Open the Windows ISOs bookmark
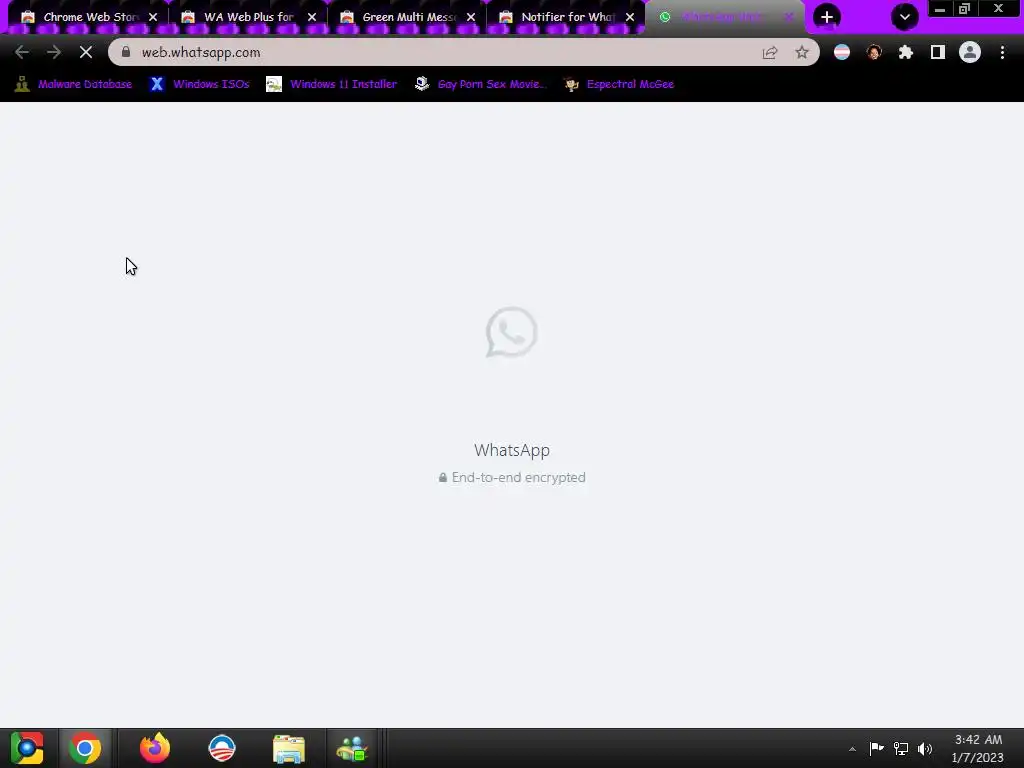 [200, 84]
